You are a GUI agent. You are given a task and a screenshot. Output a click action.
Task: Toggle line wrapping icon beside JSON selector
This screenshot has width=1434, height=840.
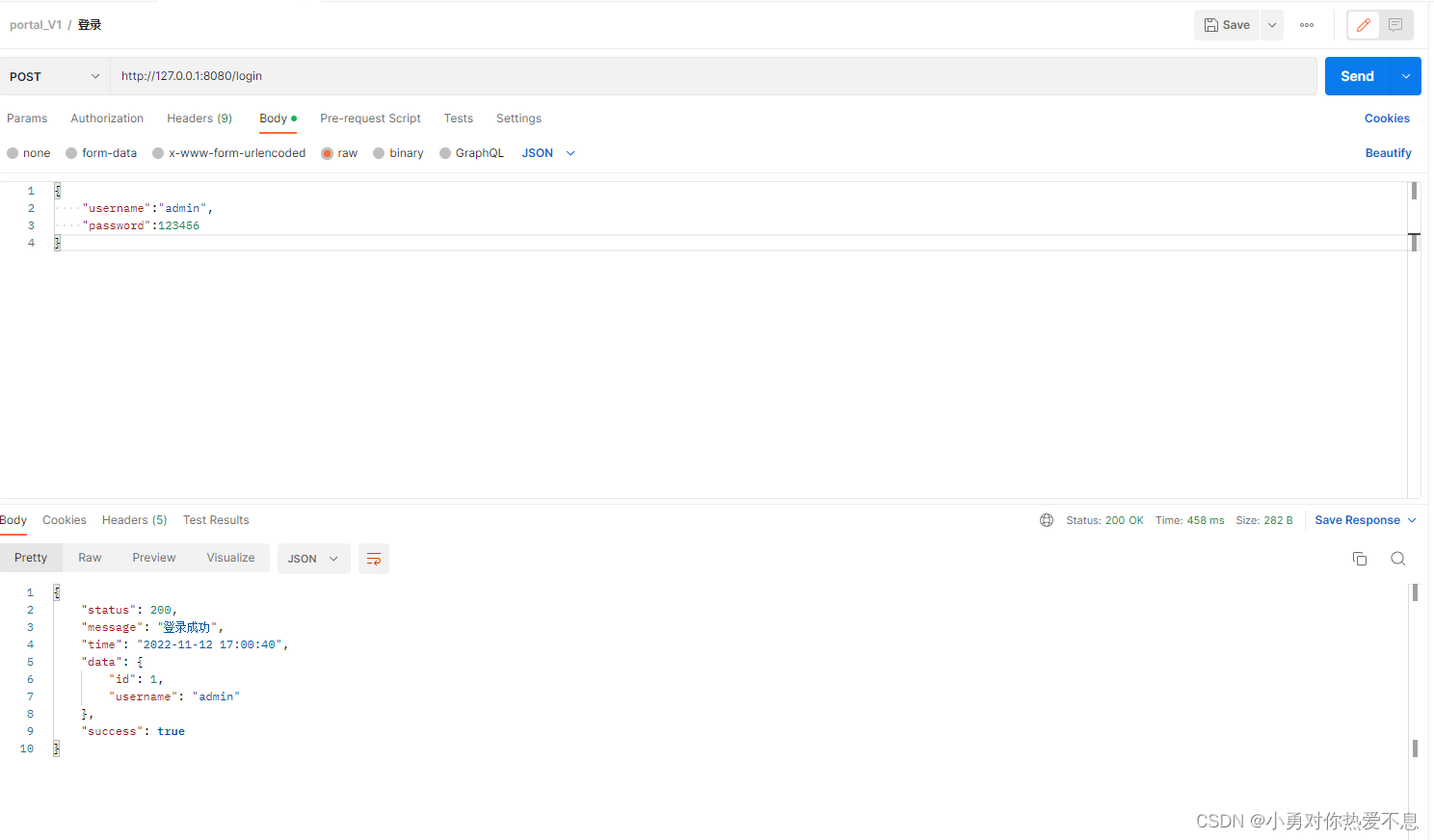point(374,559)
